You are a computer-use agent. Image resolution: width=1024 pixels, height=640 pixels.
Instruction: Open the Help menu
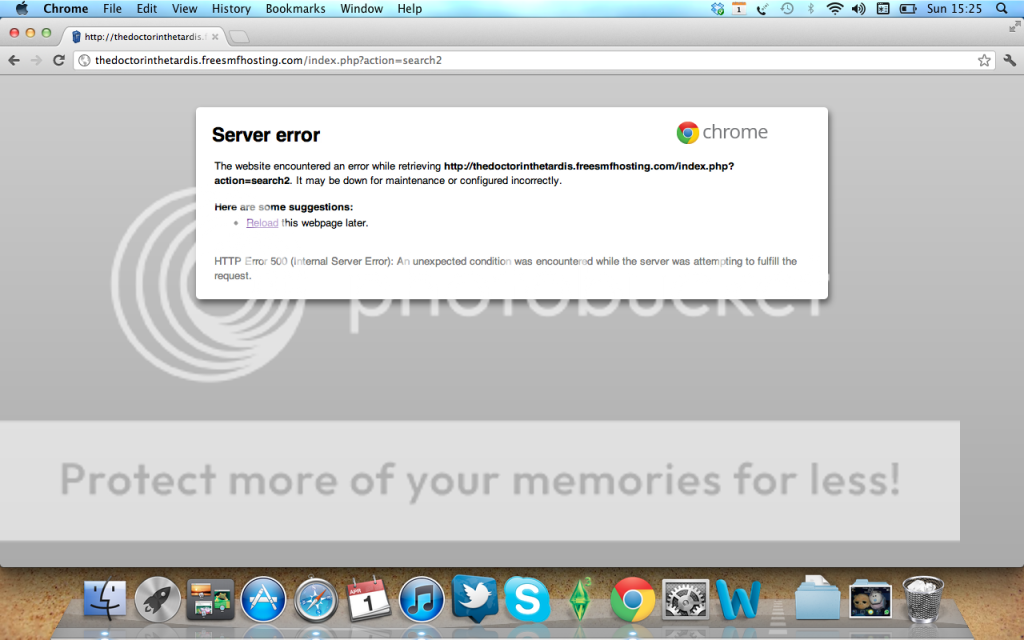[x=409, y=8]
